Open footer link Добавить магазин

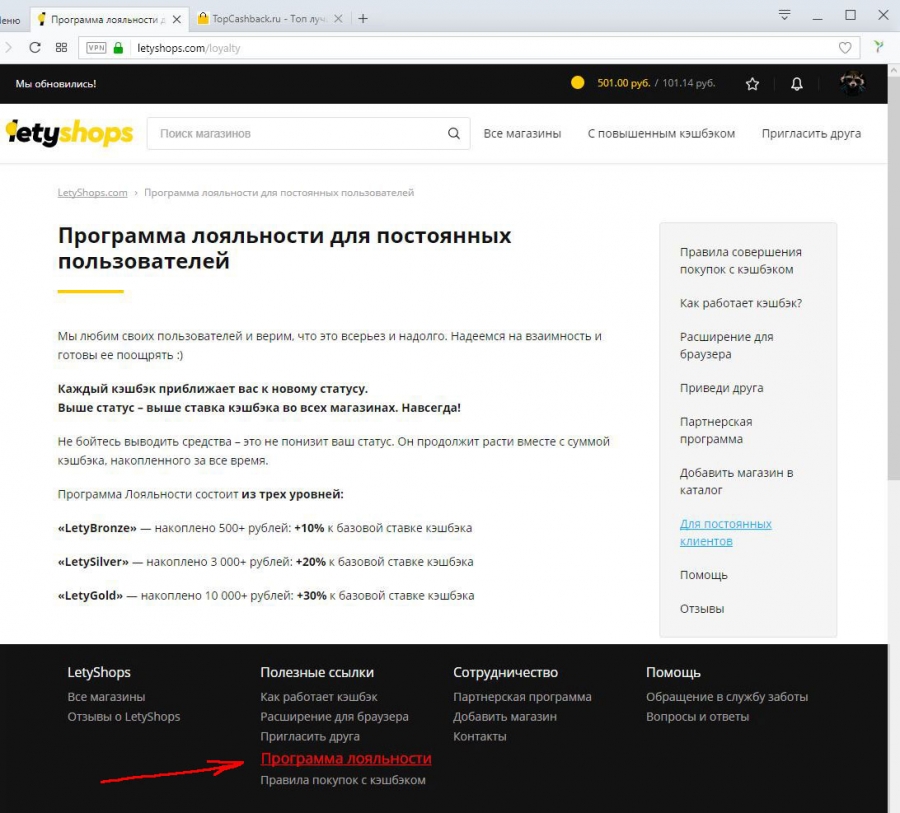click(505, 717)
